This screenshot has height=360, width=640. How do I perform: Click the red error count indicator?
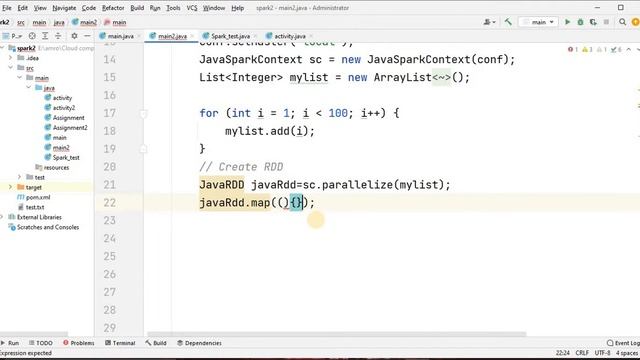point(573,49)
